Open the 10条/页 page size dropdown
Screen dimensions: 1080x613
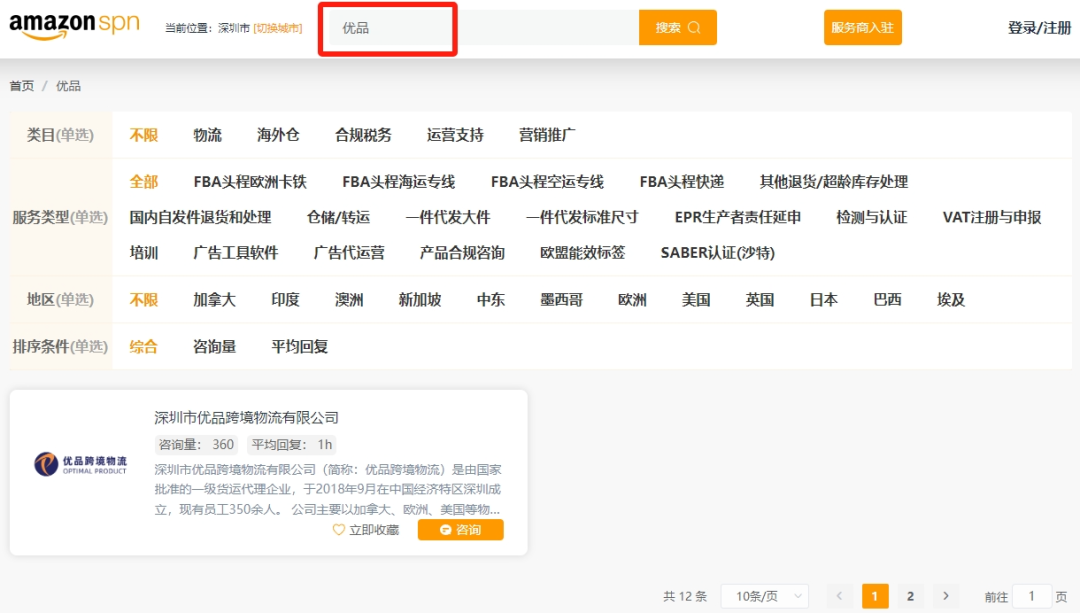pos(765,596)
